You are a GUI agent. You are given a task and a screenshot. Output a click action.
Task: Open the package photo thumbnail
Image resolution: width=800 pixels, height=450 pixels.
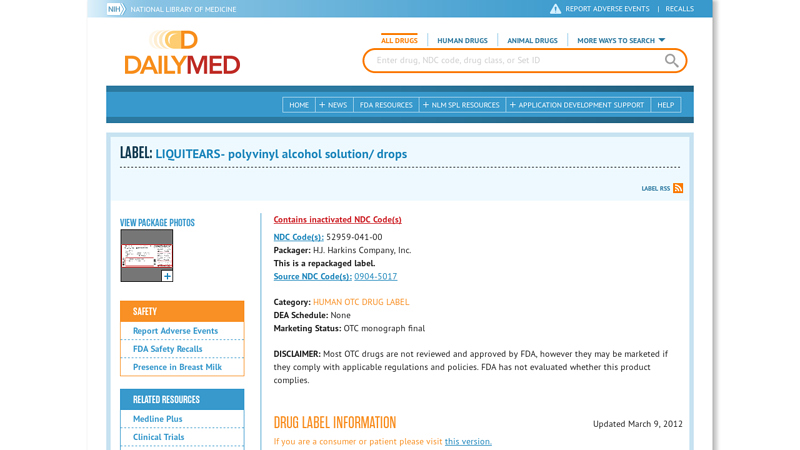click(146, 254)
